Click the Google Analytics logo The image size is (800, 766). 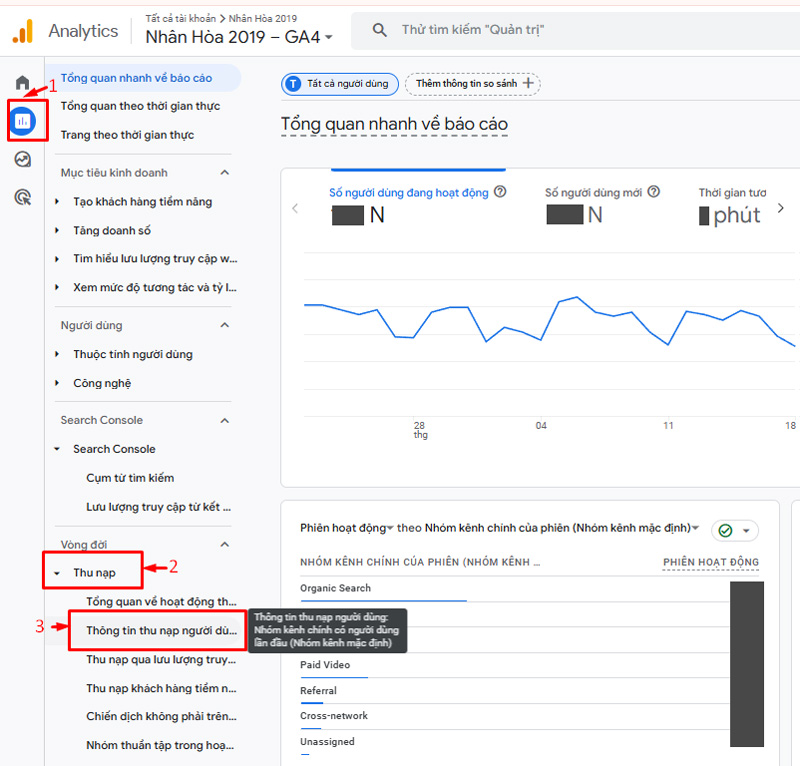(x=20, y=31)
